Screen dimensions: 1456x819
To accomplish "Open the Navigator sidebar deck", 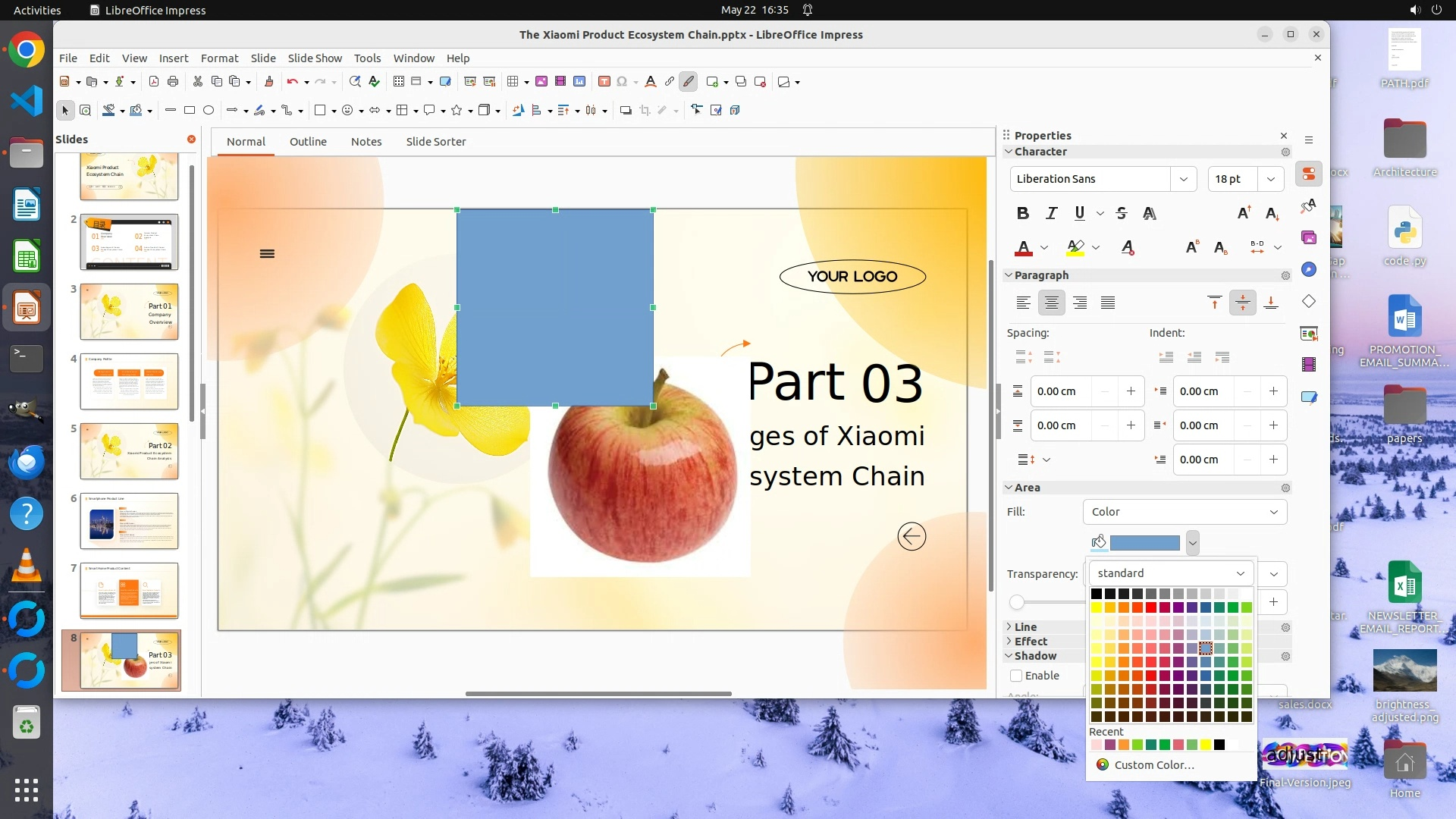I will point(1309,270).
